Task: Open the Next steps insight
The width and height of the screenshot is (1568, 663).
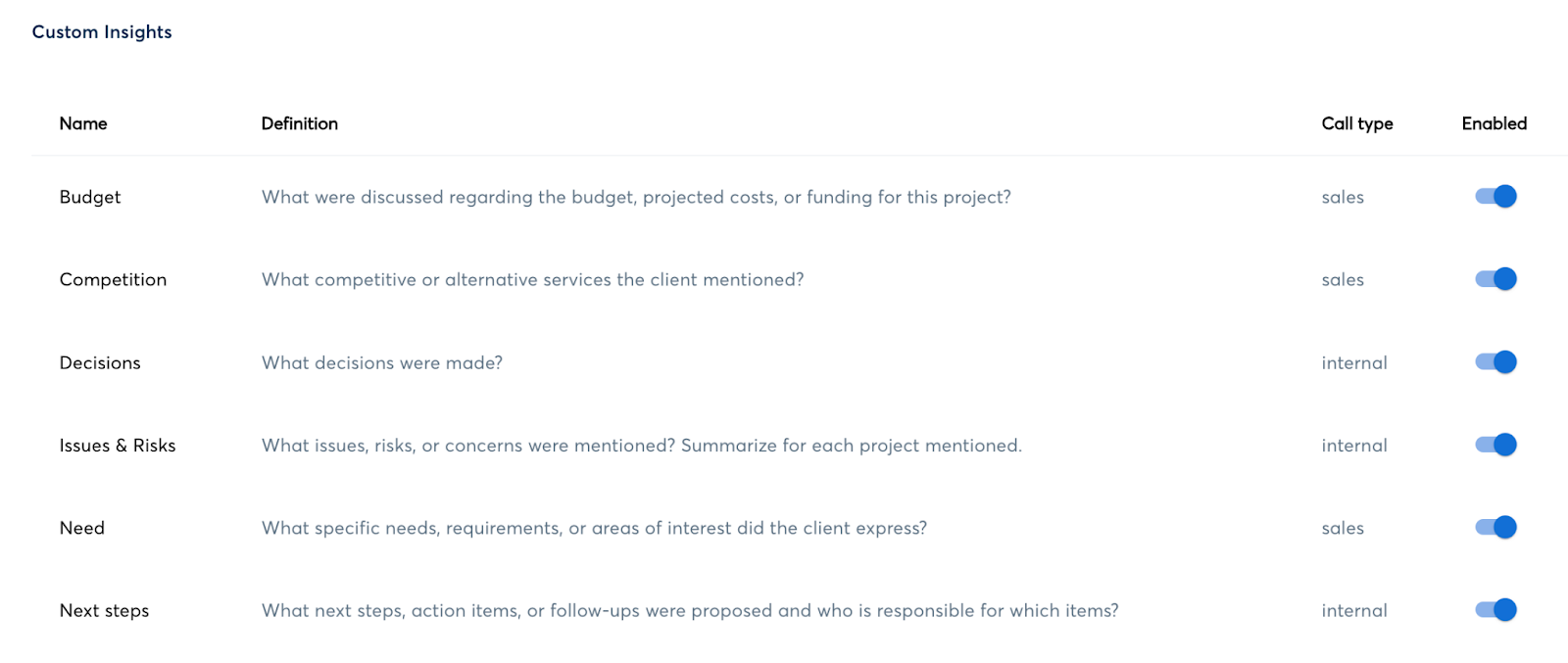Action: pyautogui.click(x=104, y=611)
